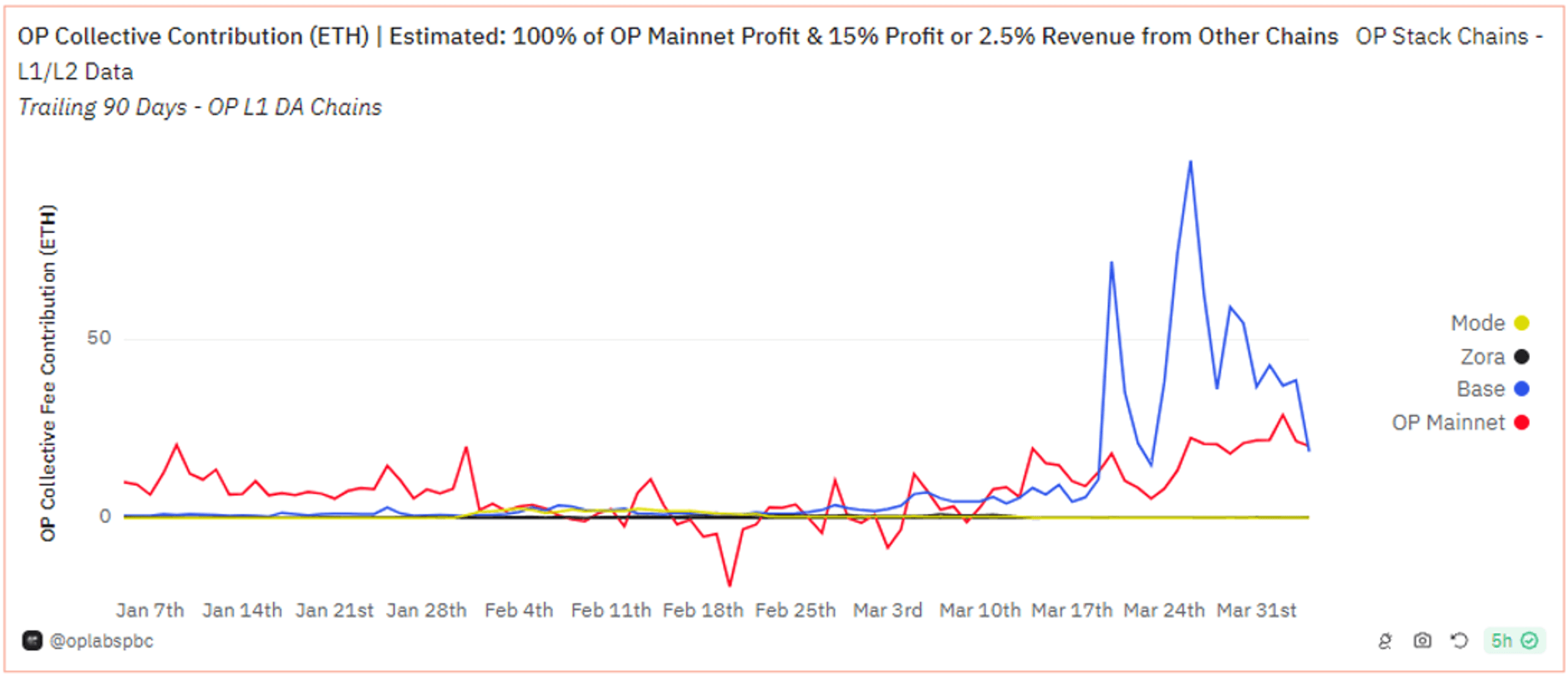
Task: Toggle the Mode series in legend
Action: tap(1490, 323)
